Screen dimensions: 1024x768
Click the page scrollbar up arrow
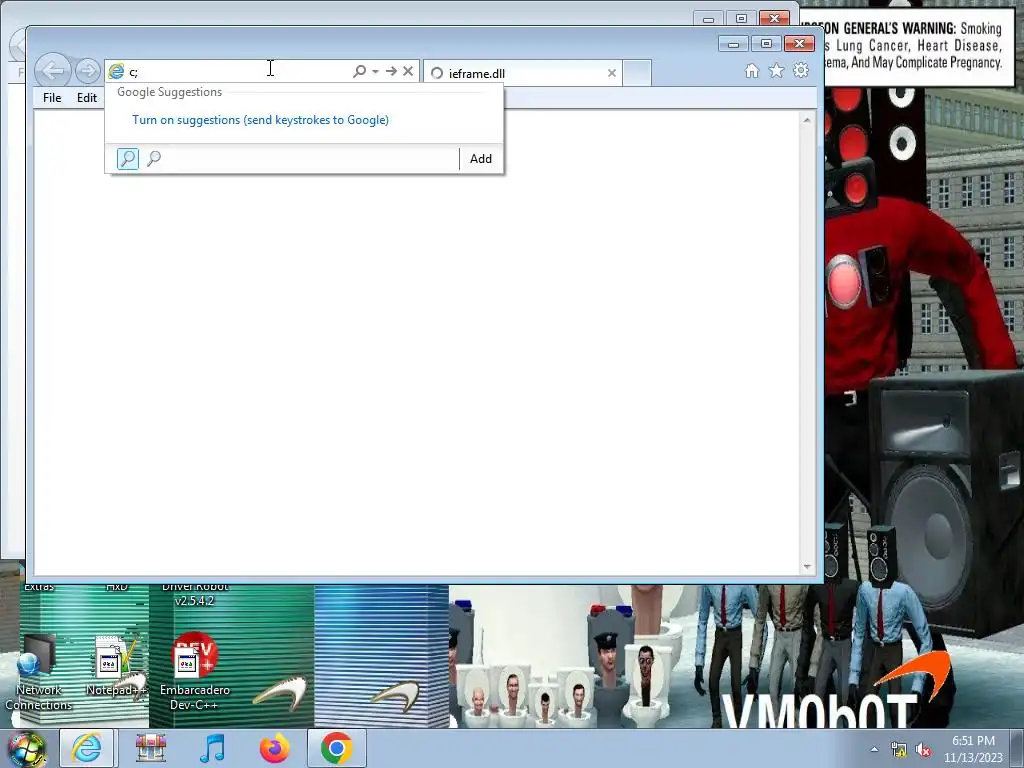coord(807,120)
